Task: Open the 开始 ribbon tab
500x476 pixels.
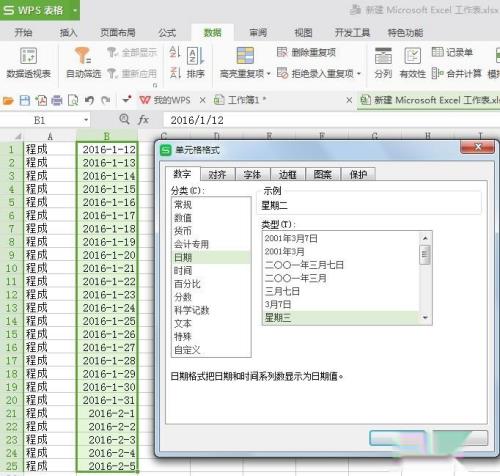Action: 23,33
